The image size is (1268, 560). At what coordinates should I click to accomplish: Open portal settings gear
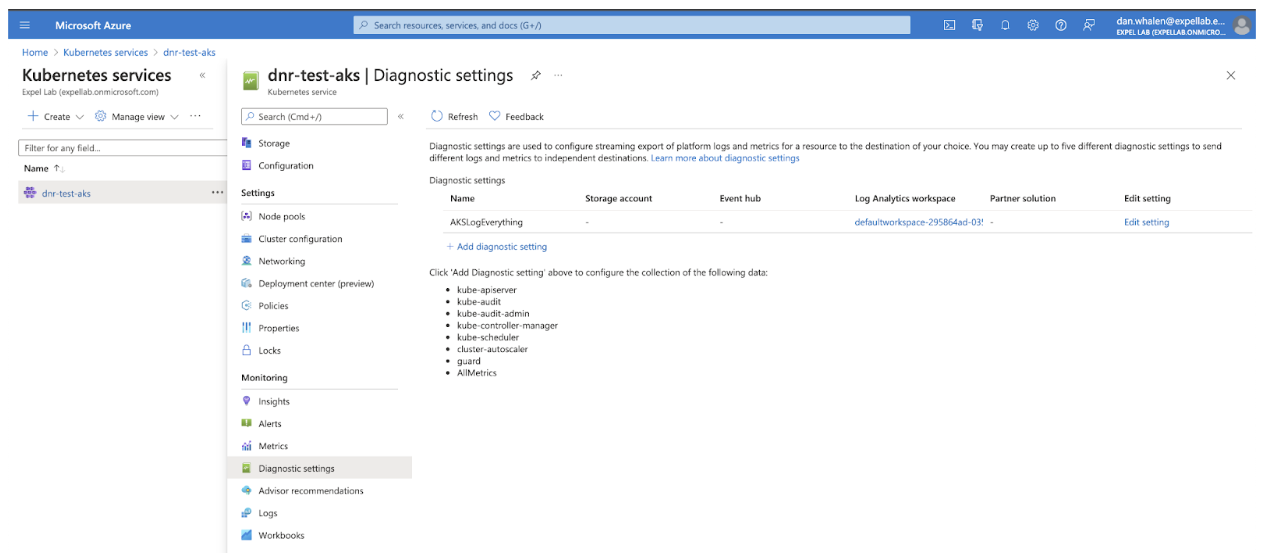[1033, 25]
